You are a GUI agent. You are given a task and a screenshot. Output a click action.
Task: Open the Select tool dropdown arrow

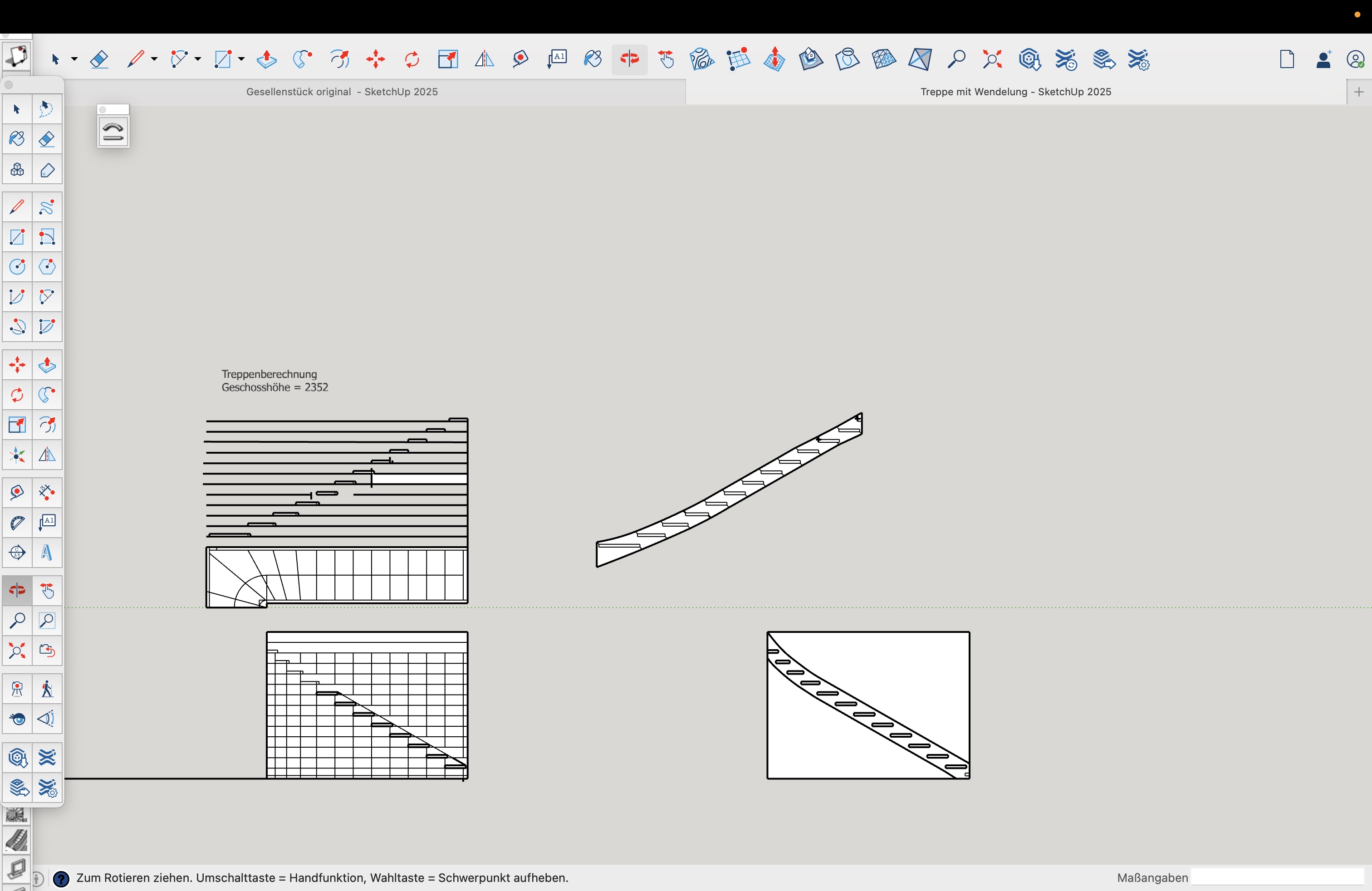pyautogui.click(x=74, y=59)
